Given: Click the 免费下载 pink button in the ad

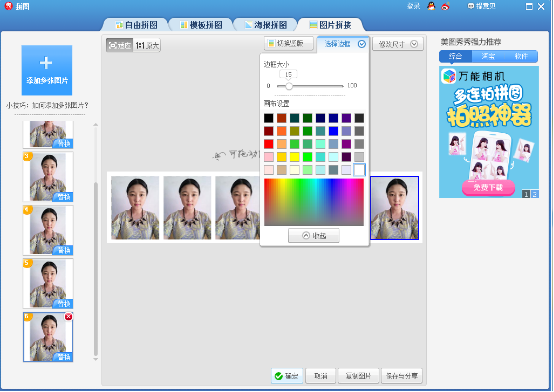Looking at the screenshot, I should click(x=488, y=187).
